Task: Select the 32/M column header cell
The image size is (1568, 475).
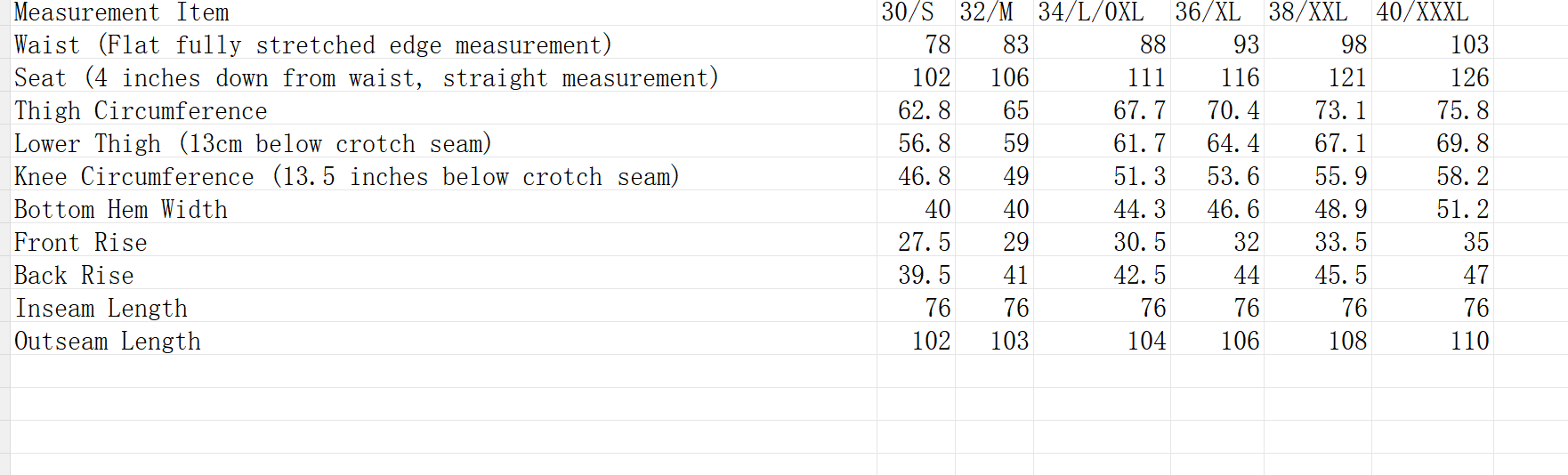Action: point(994,12)
